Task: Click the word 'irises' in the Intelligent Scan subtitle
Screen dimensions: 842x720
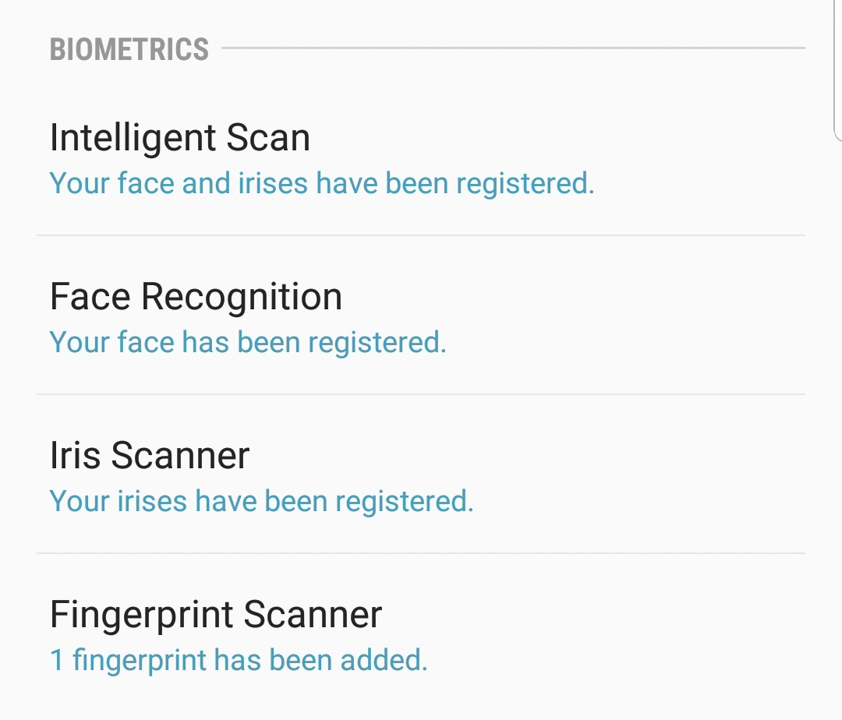Action: click(x=273, y=183)
